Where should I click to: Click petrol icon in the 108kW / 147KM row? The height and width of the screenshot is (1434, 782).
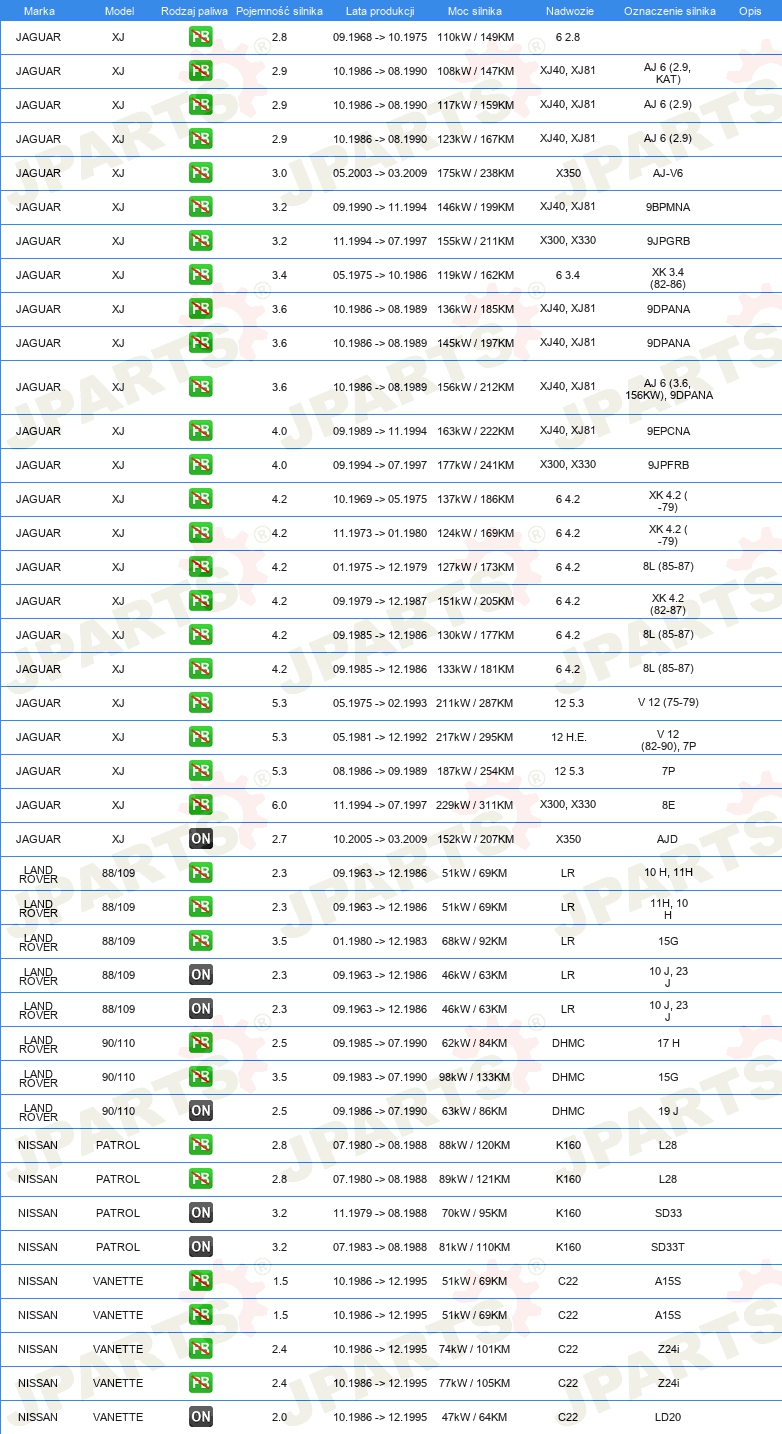click(x=201, y=72)
